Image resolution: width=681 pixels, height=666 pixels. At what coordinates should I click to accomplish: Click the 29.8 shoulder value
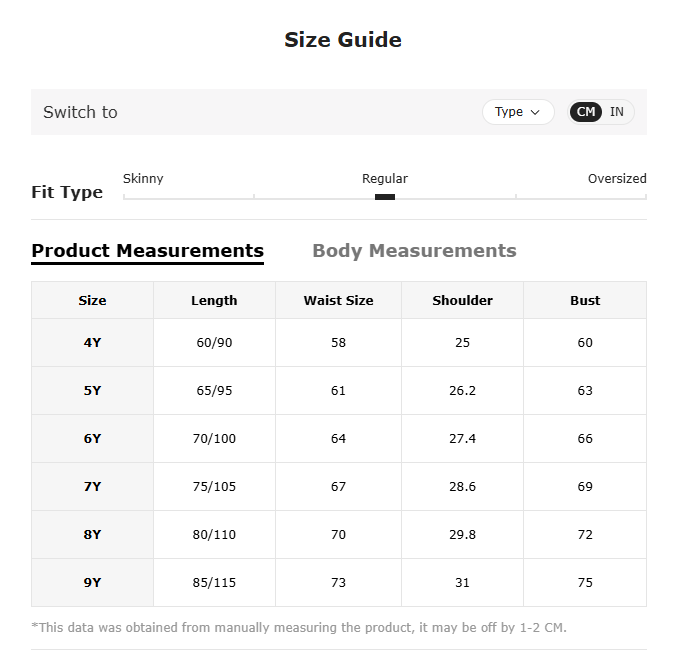tap(463, 535)
